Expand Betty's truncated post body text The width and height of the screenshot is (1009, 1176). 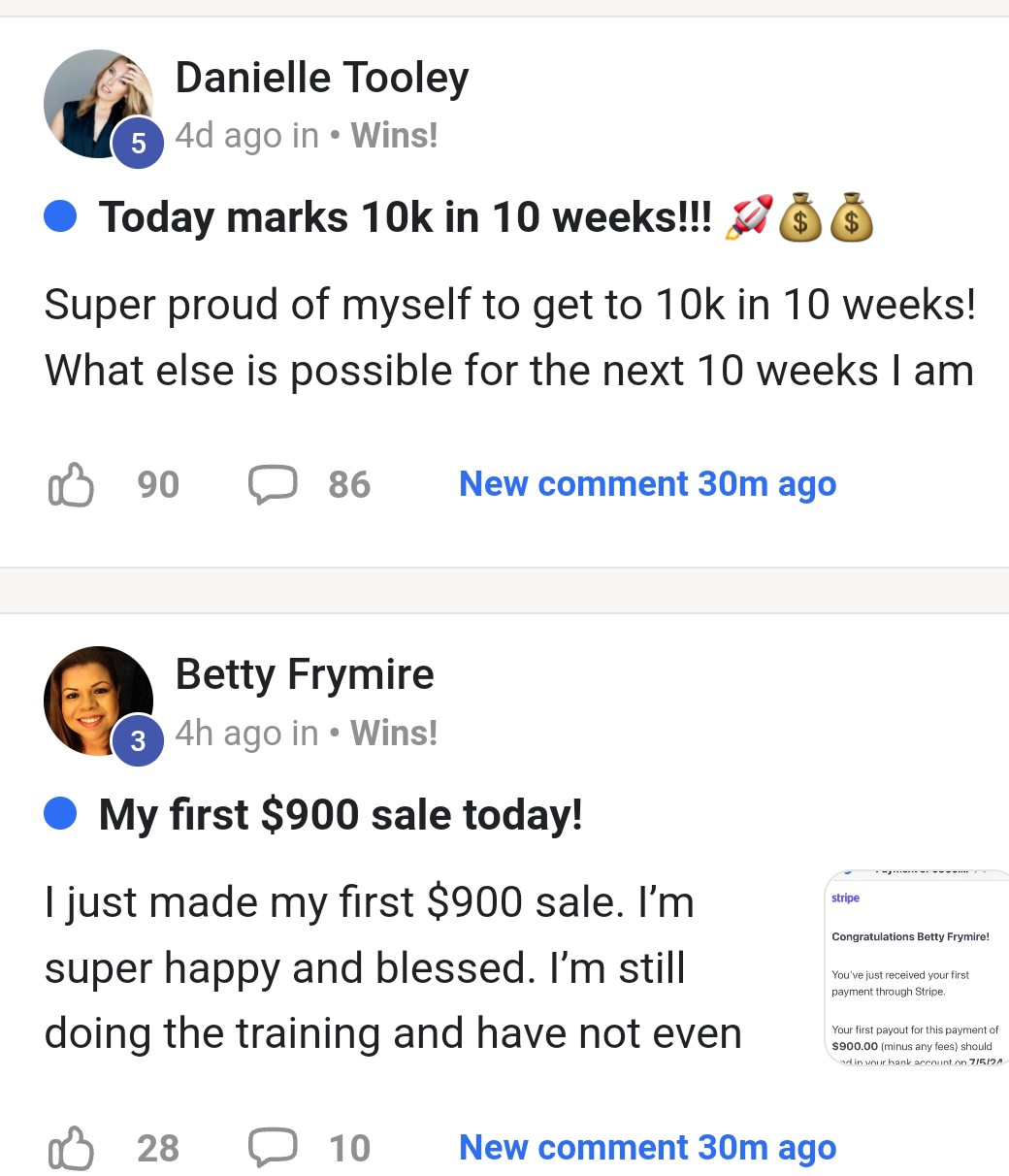pos(393,968)
